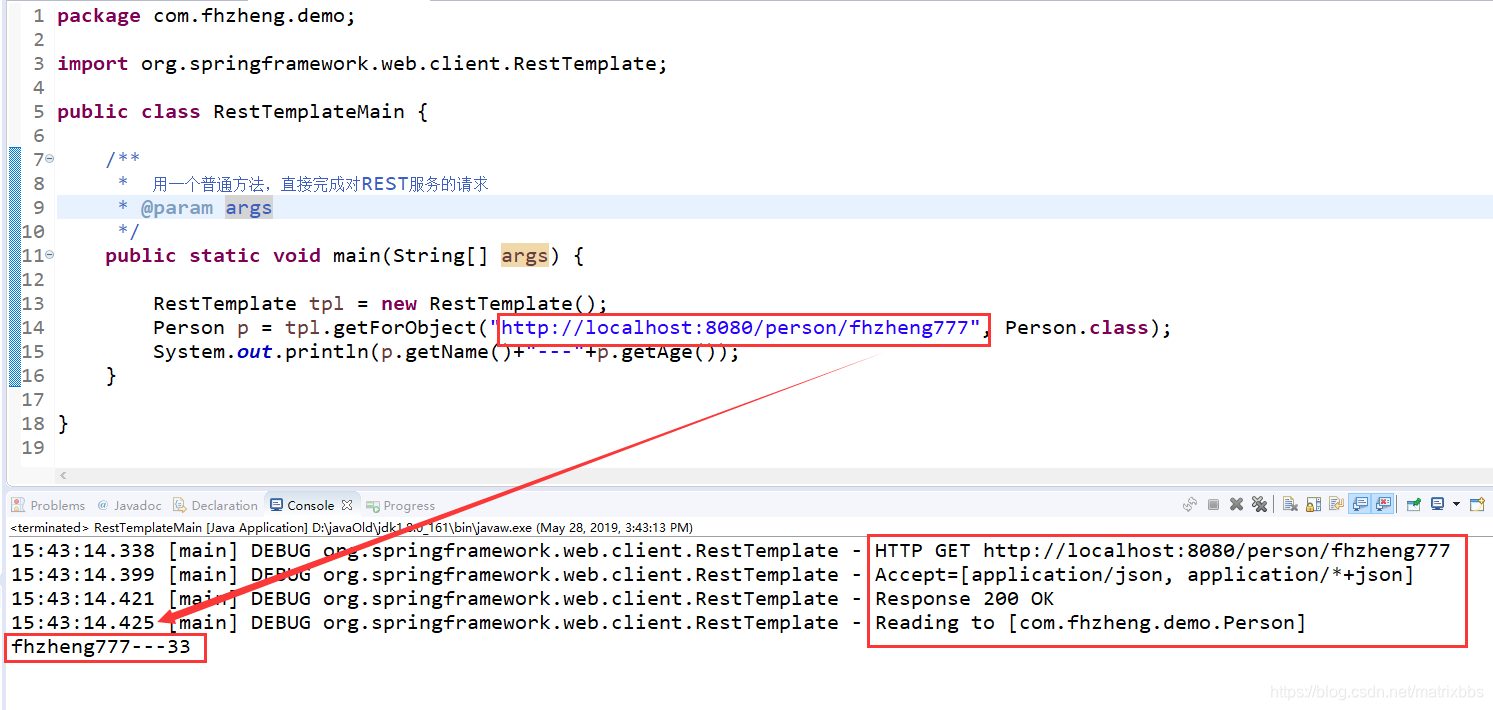Click 'Reading to [com.fhzheng.demo.Person]' console text
1493x710 pixels.
coord(1090,622)
